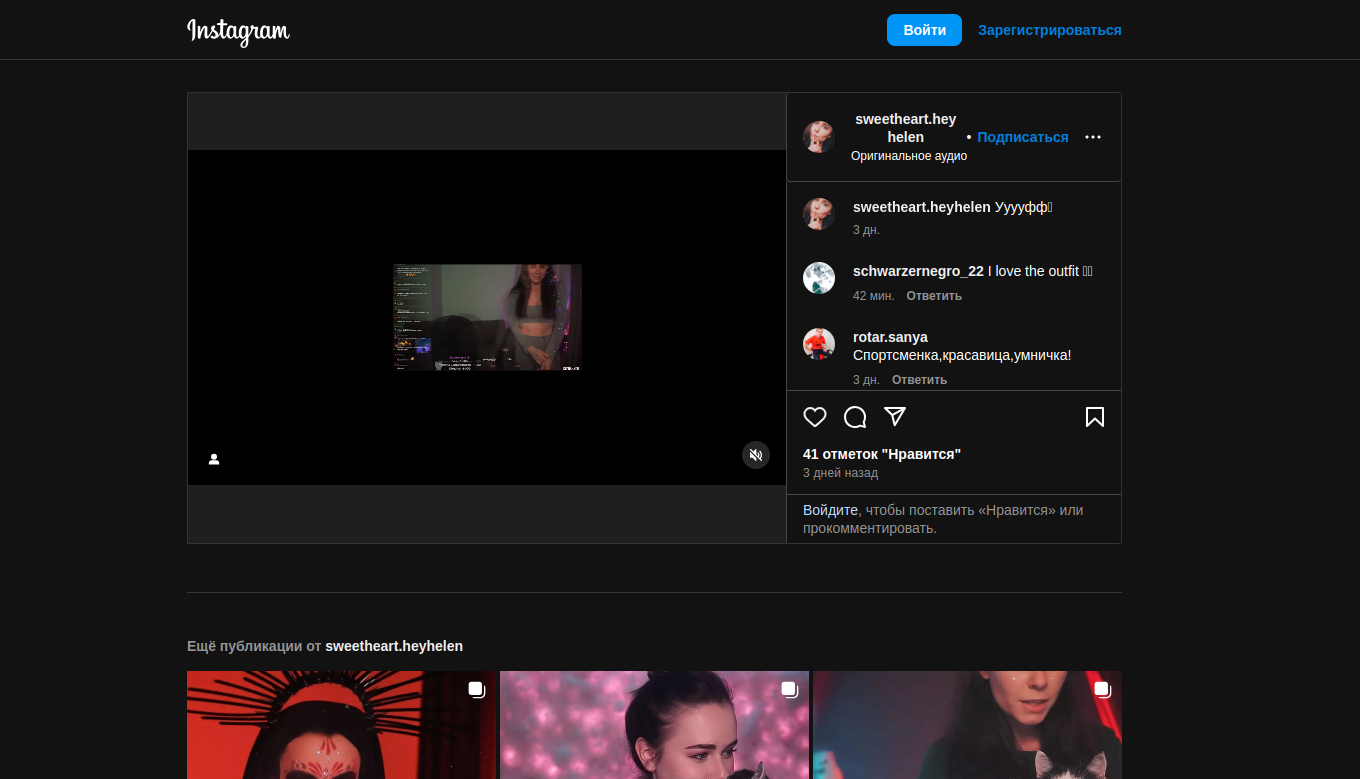Viewport: 1360px width, 779px height.
Task: Click the Войдите link below the likes
Action: [x=830, y=510]
